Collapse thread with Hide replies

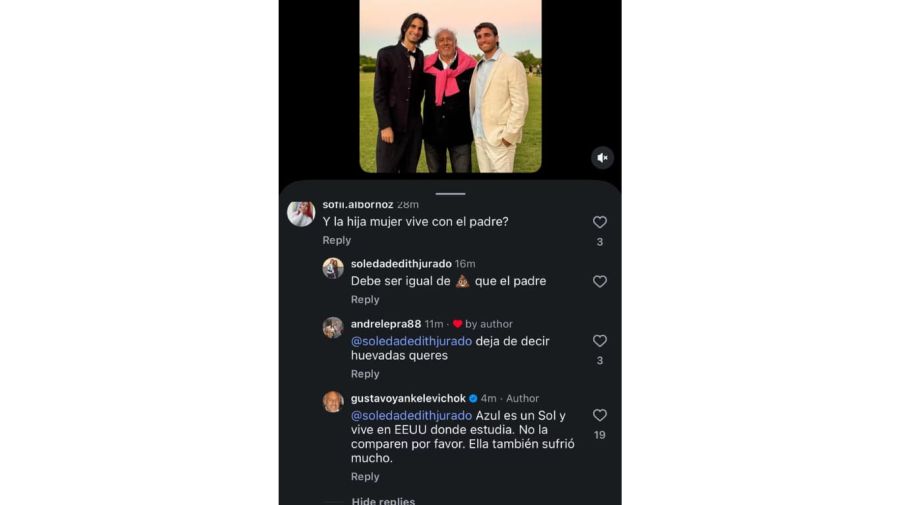tap(383, 500)
